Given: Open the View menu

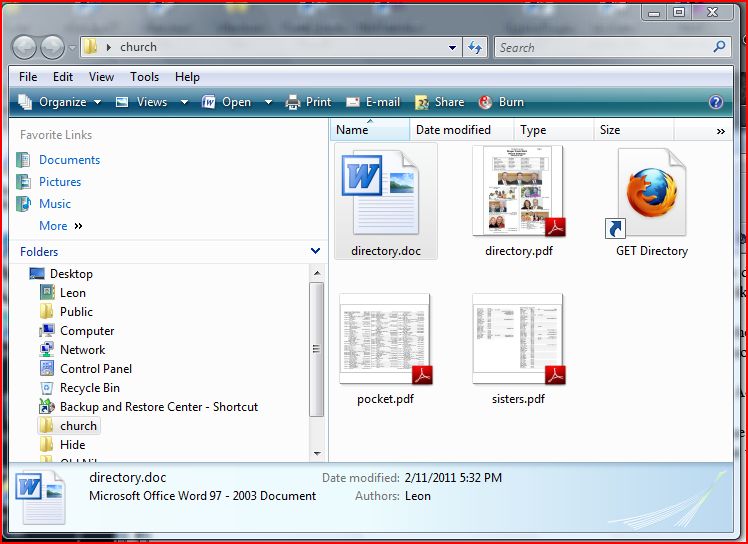Looking at the screenshot, I should coord(101,77).
